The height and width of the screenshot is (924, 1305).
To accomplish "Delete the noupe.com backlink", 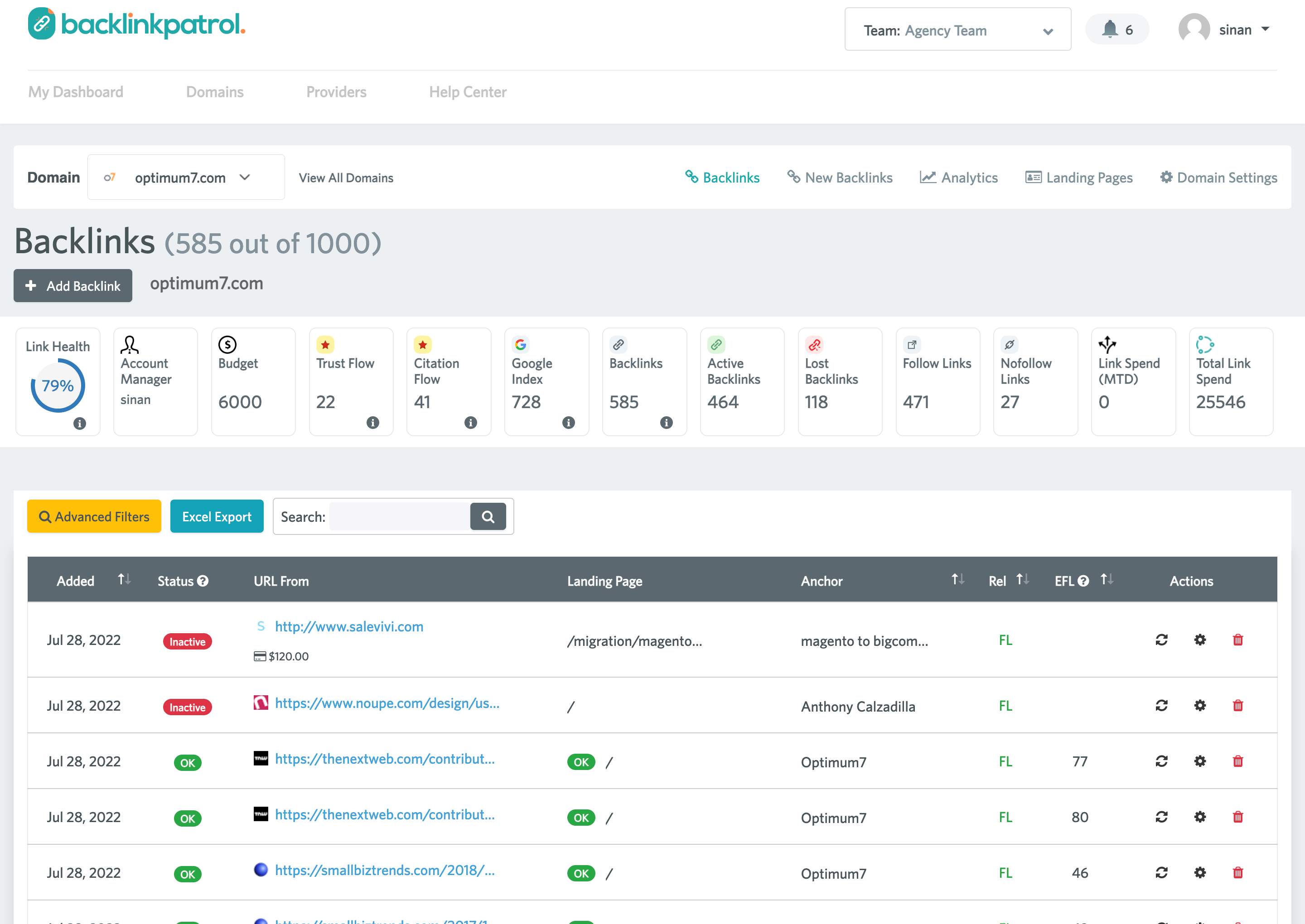I will 1238,706.
